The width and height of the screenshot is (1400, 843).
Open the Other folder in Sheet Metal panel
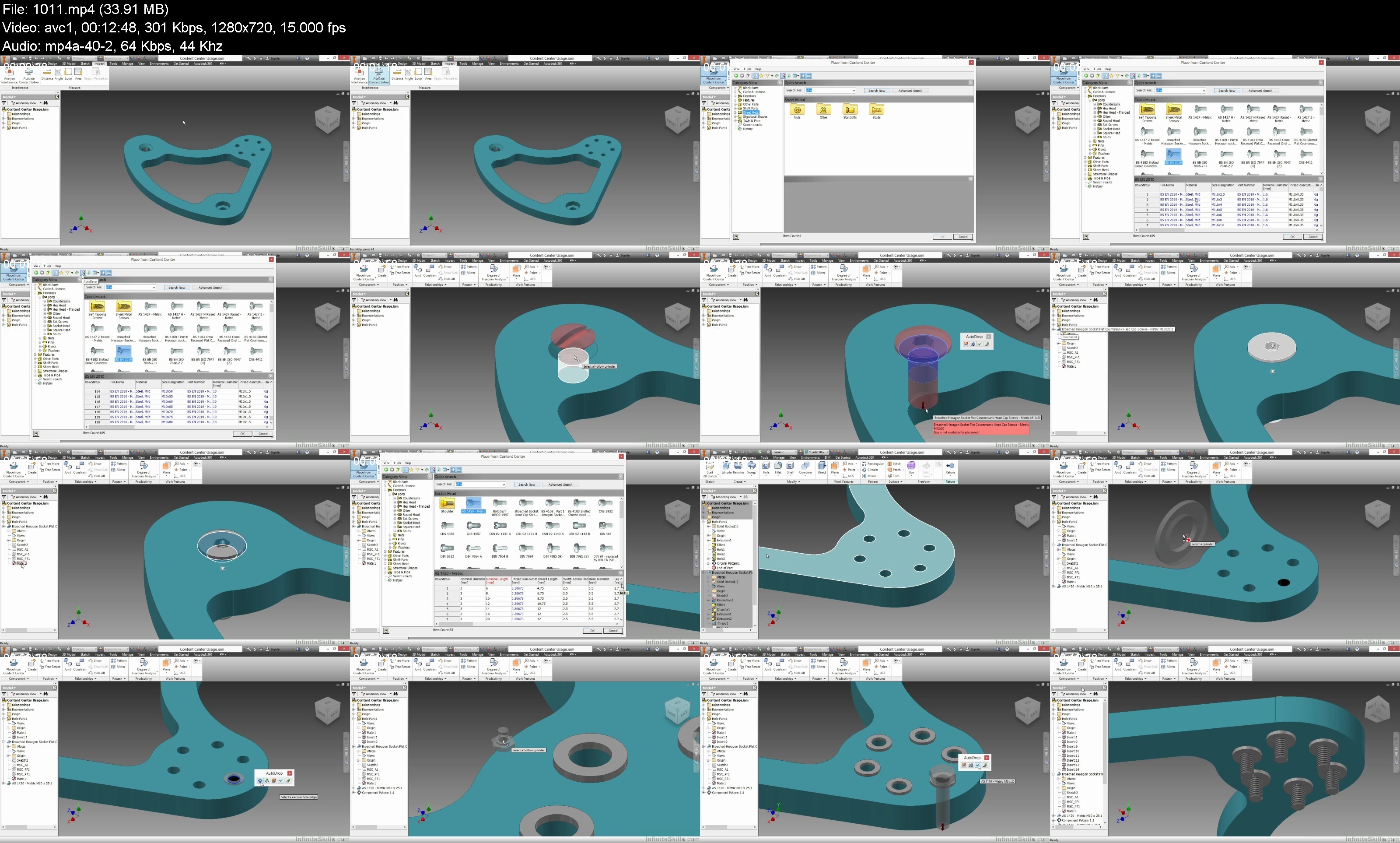click(823, 110)
